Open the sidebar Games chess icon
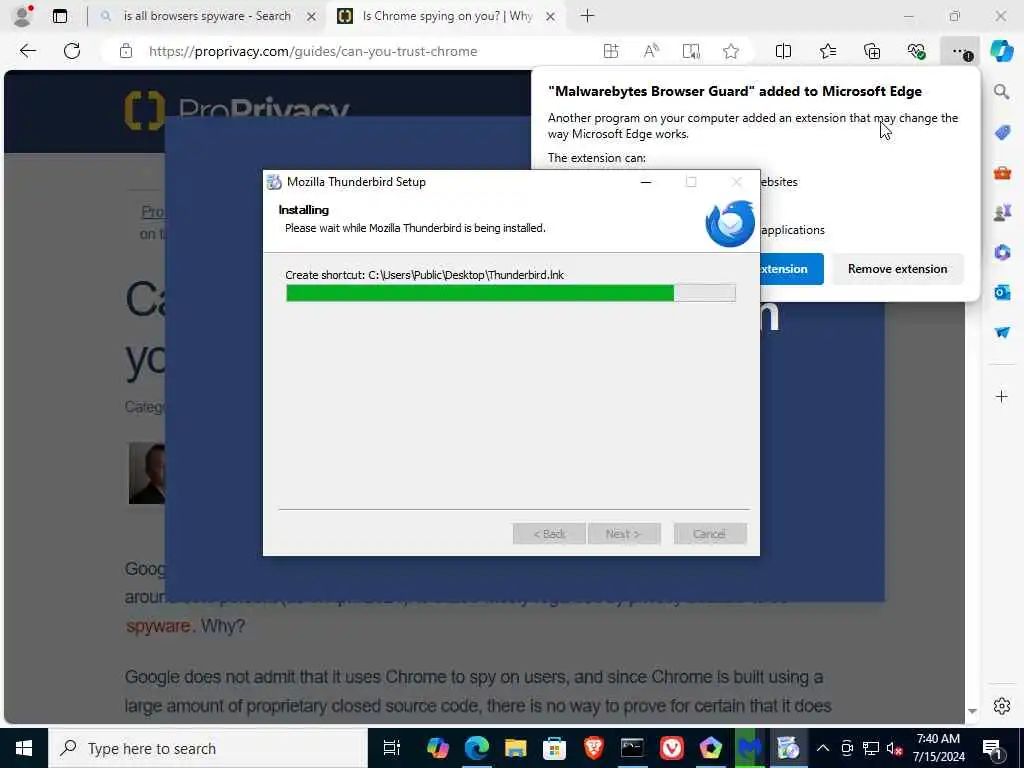 (x=1002, y=212)
